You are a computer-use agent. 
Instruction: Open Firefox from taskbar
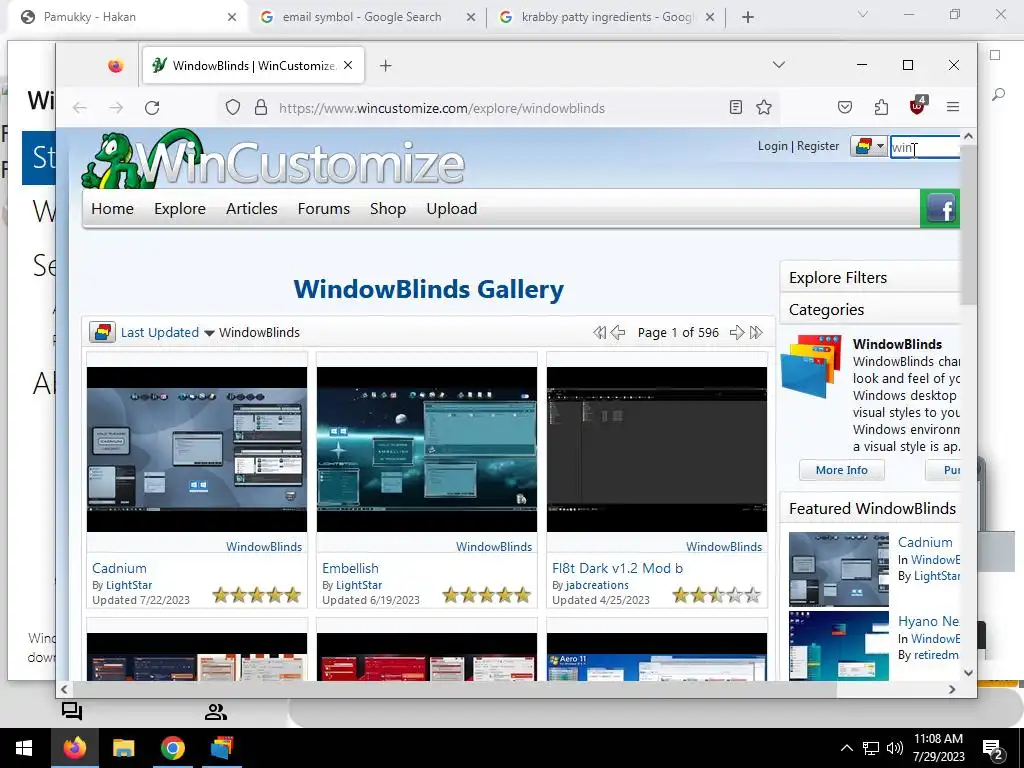click(74, 748)
